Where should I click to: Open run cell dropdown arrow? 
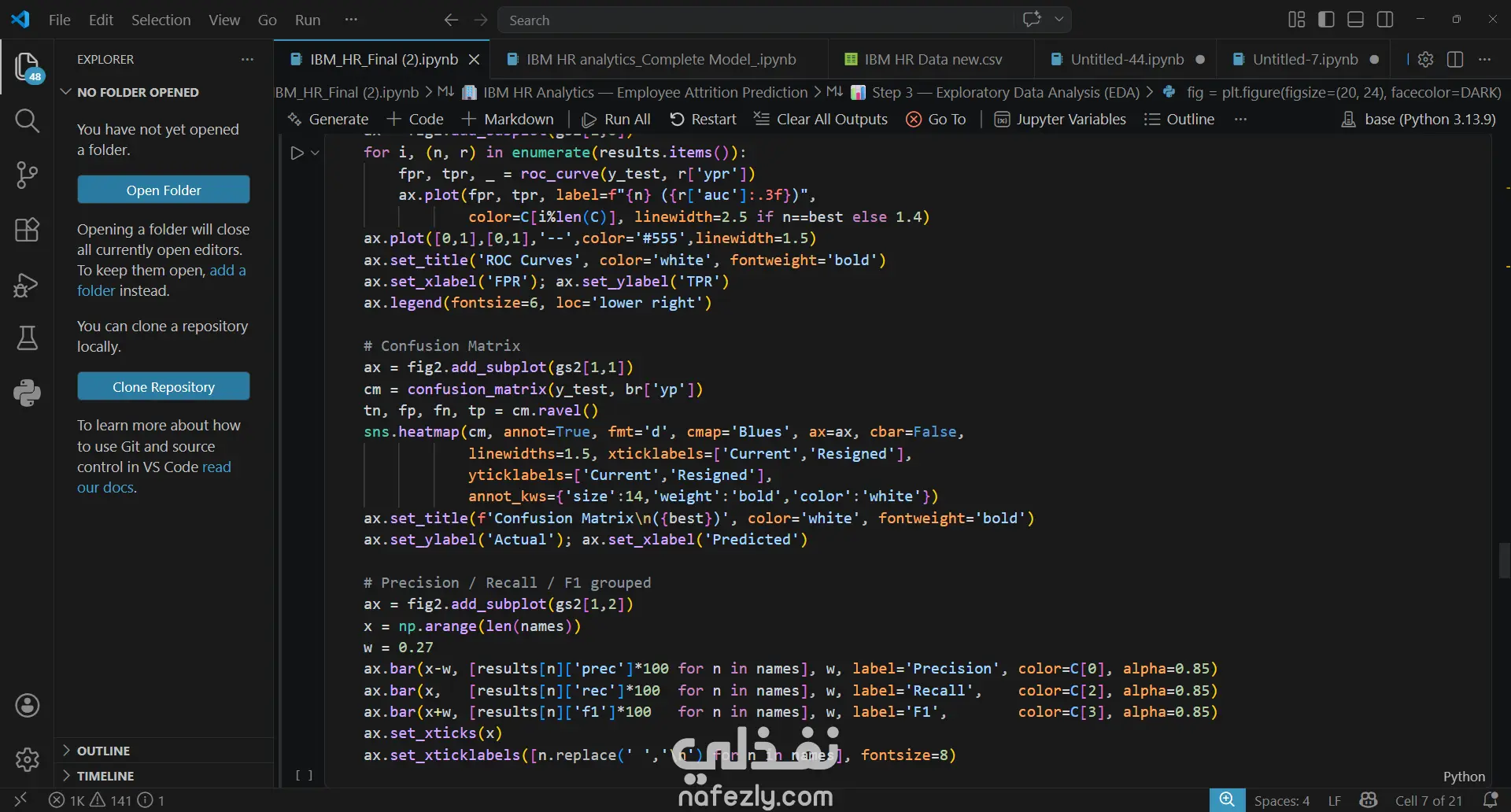315,153
